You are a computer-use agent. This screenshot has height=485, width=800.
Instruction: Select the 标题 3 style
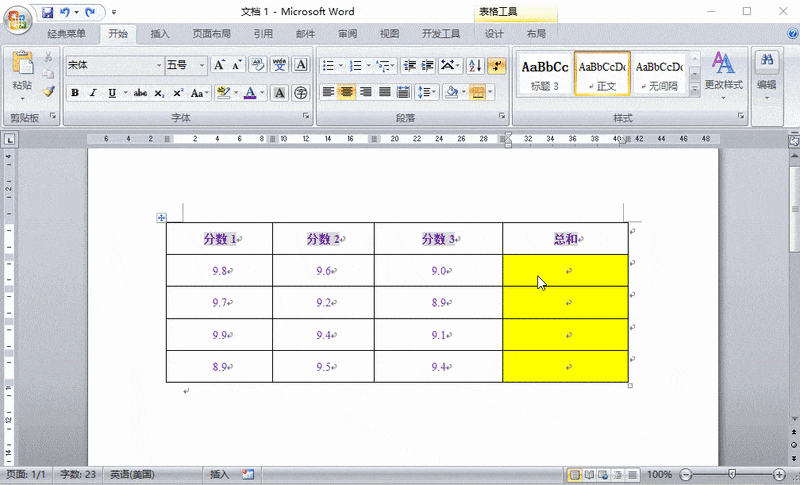pos(545,73)
